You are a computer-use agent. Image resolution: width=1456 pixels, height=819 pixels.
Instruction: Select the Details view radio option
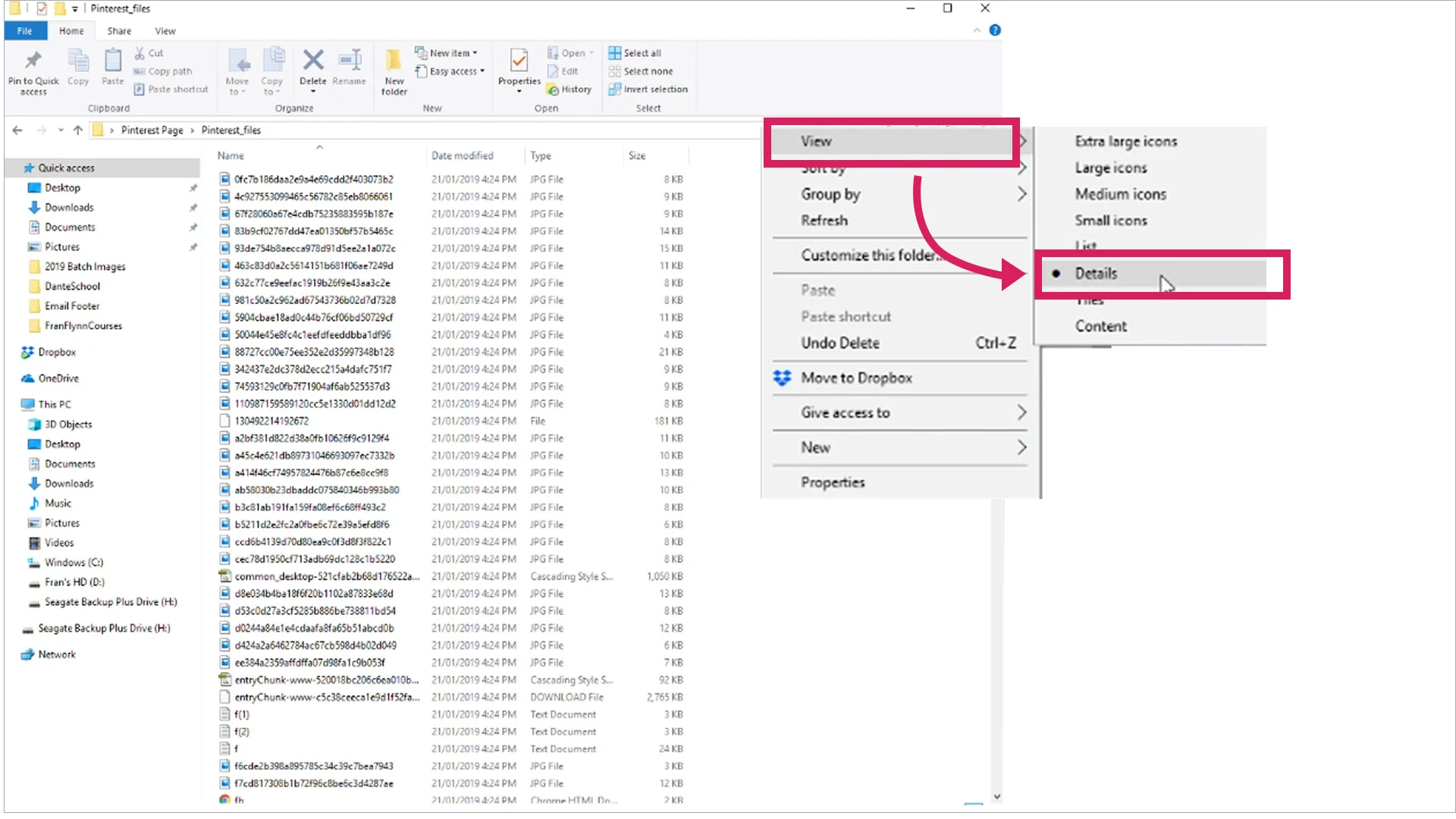click(1096, 274)
